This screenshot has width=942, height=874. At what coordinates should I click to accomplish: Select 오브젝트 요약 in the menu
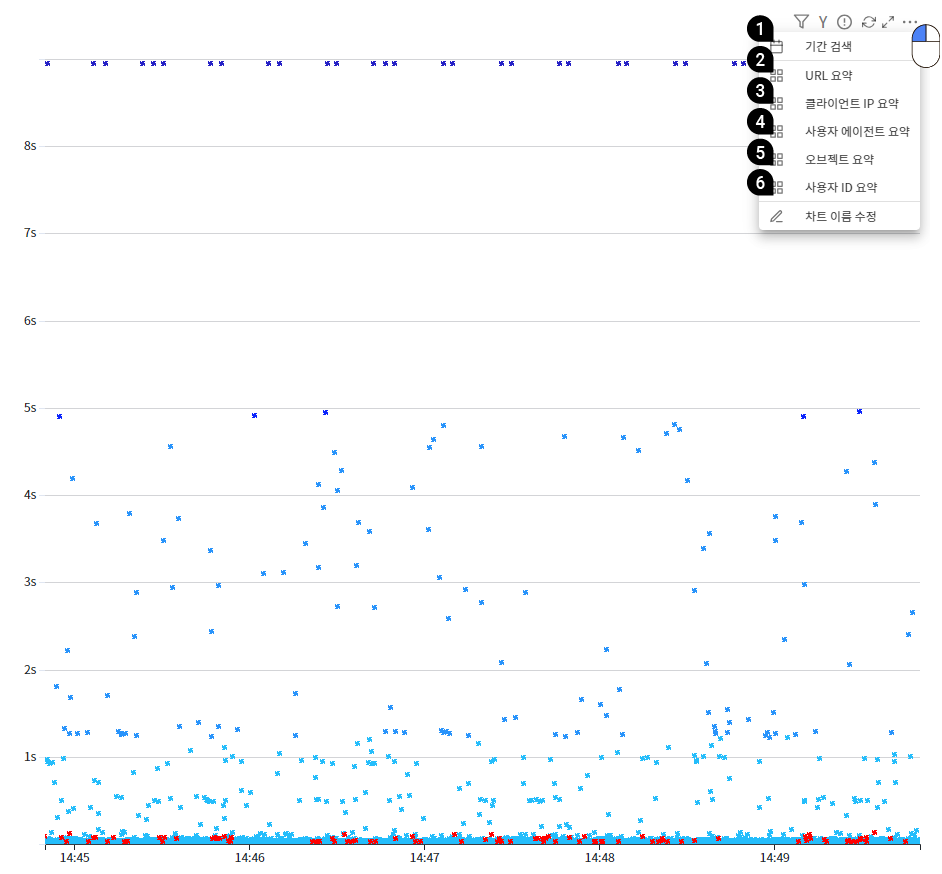tap(839, 159)
